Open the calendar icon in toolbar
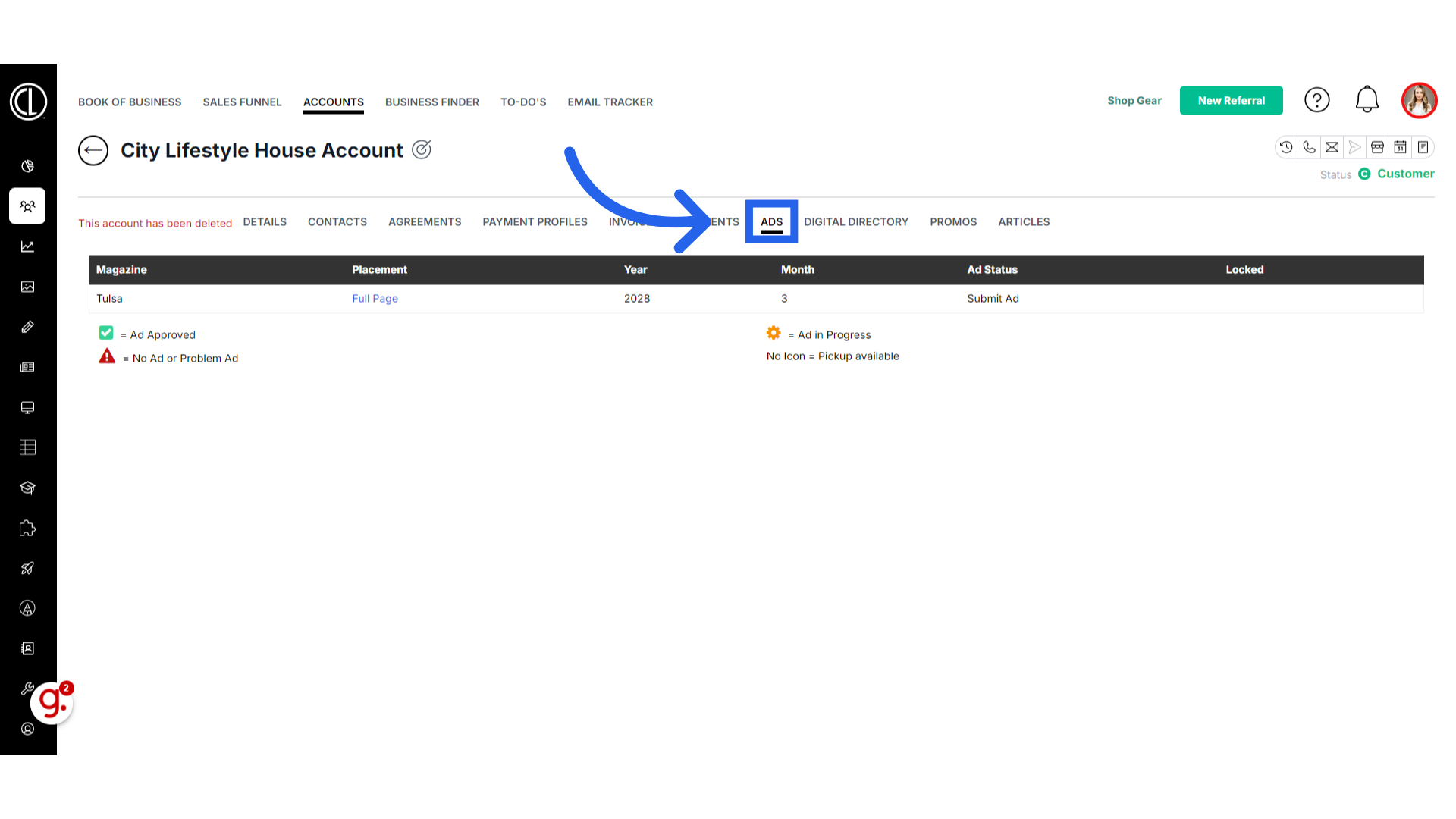Image resolution: width=1456 pixels, height=819 pixels. [x=1400, y=147]
